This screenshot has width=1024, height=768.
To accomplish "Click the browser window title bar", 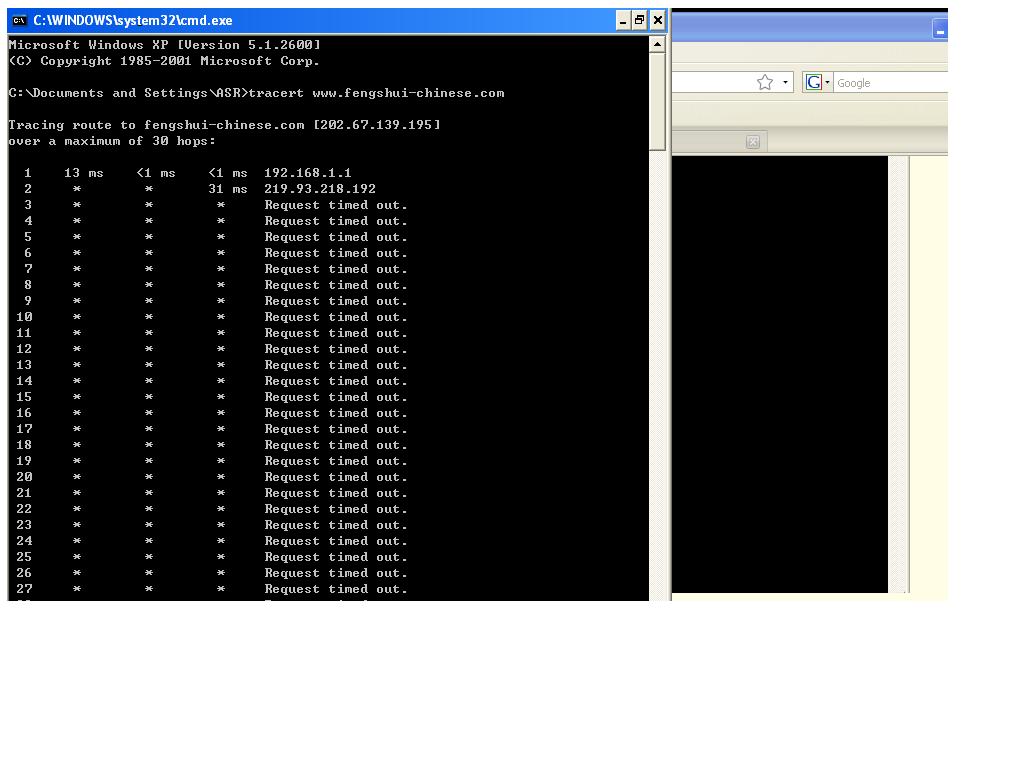I will click(800, 28).
